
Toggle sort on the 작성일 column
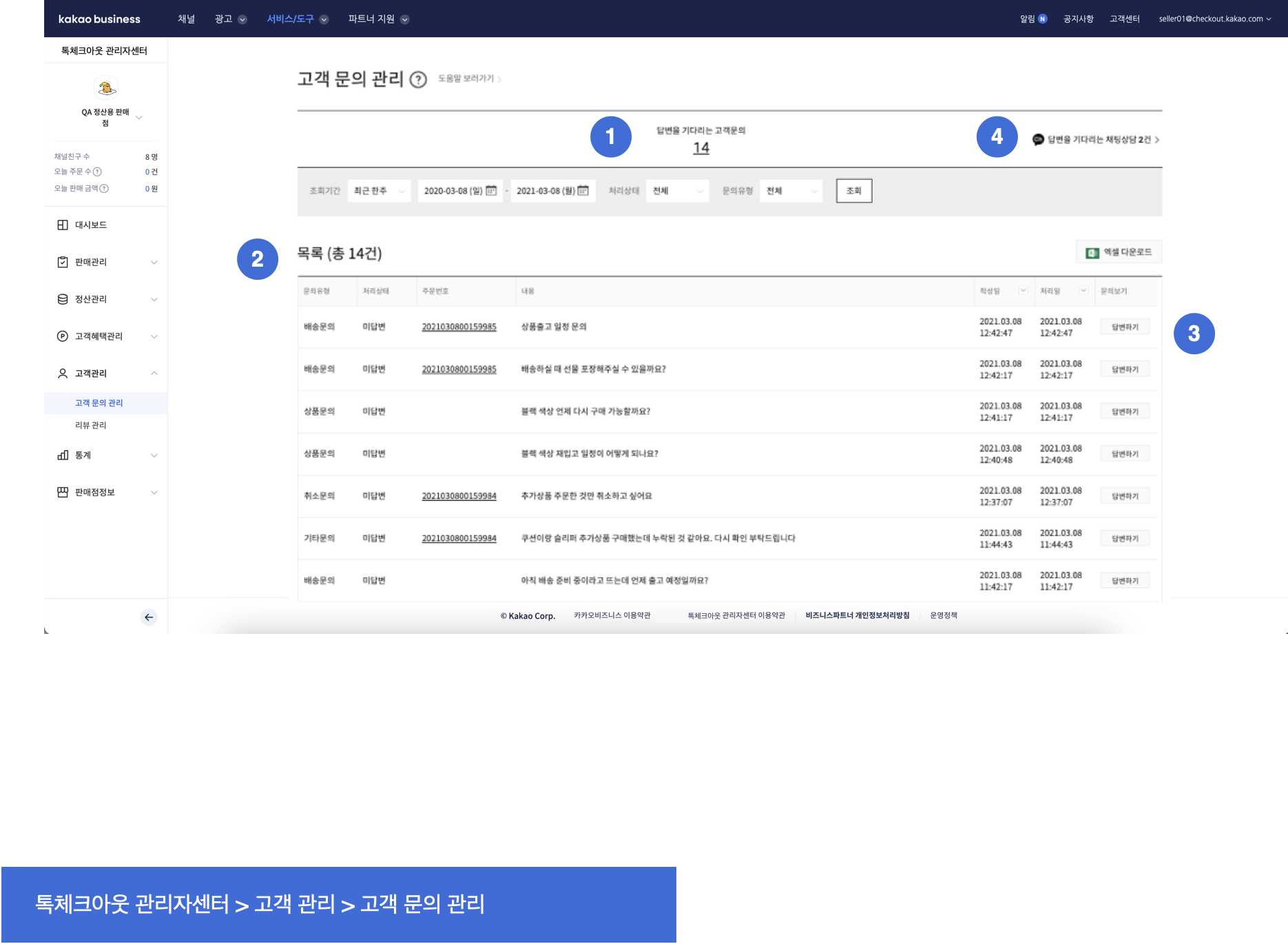(1023, 291)
